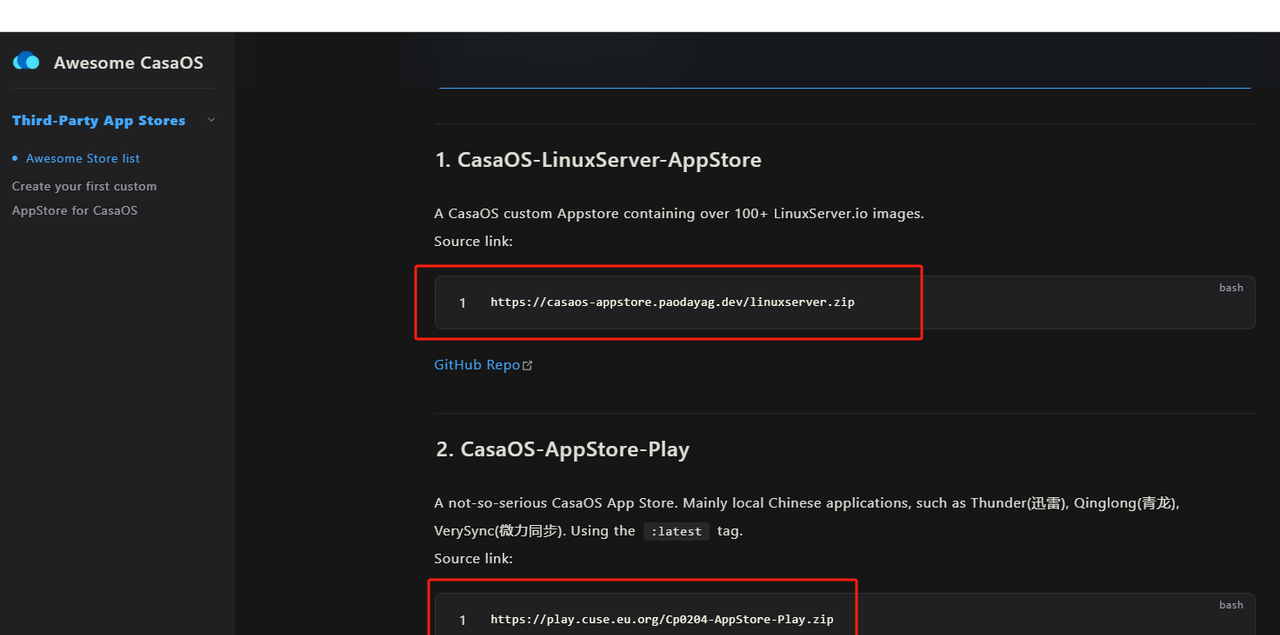The image size is (1280, 635).
Task: Open the Awesome Store list page
Action: (x=83, y=159)
